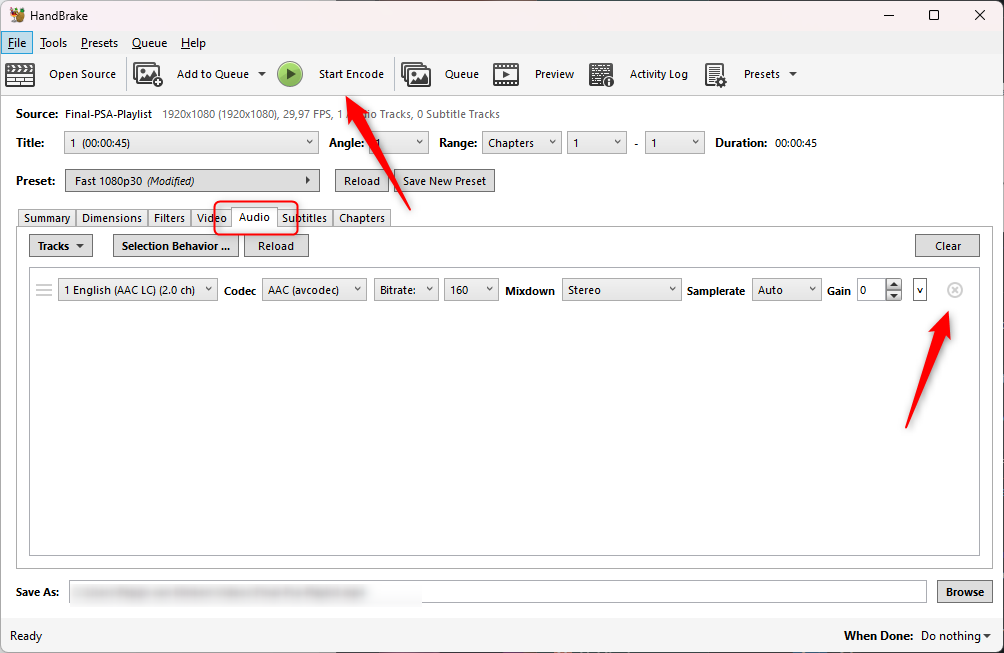The height and width of the screenshot is (653, 1004).
Task: Open the Activity Log icon
Action: coord(601,74)
